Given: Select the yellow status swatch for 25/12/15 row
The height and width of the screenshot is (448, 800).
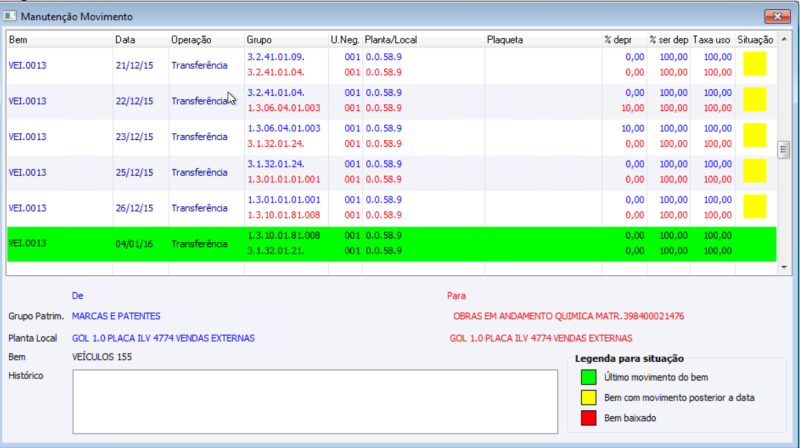Looking at the screenshot, I should 755,171.
